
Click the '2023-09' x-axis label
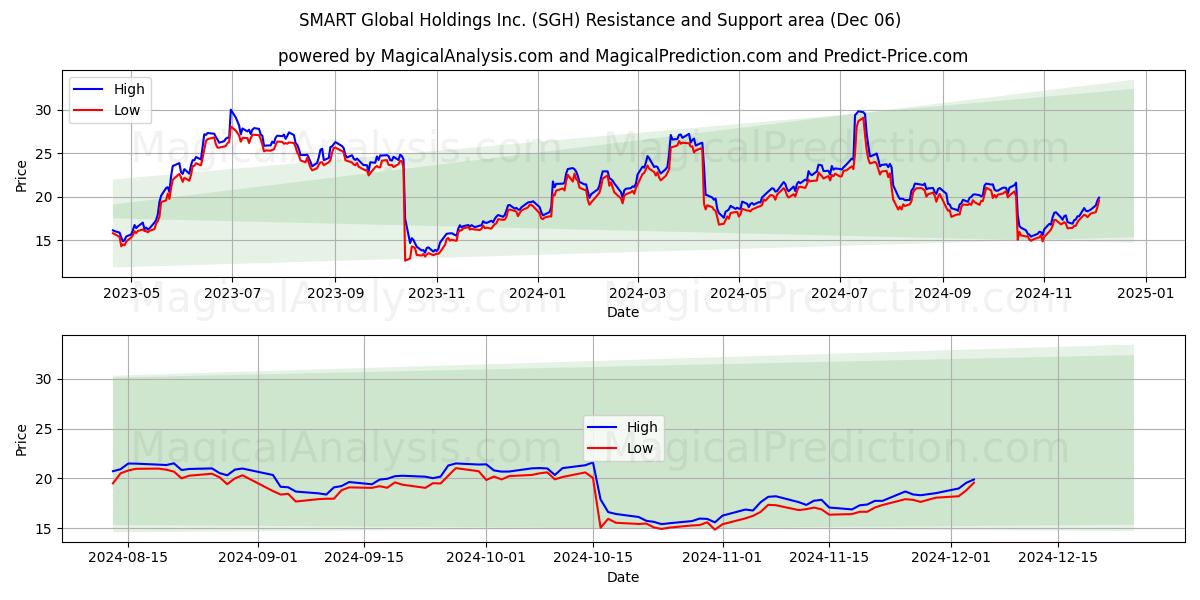(335, 293)
